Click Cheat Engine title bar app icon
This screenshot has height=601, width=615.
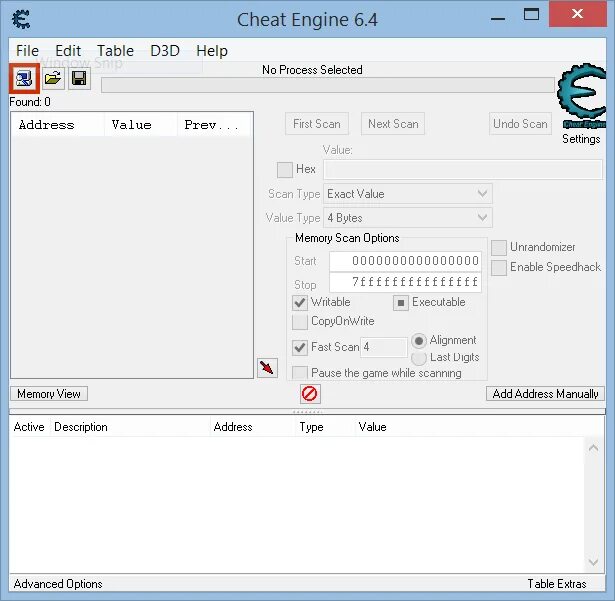(21, 19)
